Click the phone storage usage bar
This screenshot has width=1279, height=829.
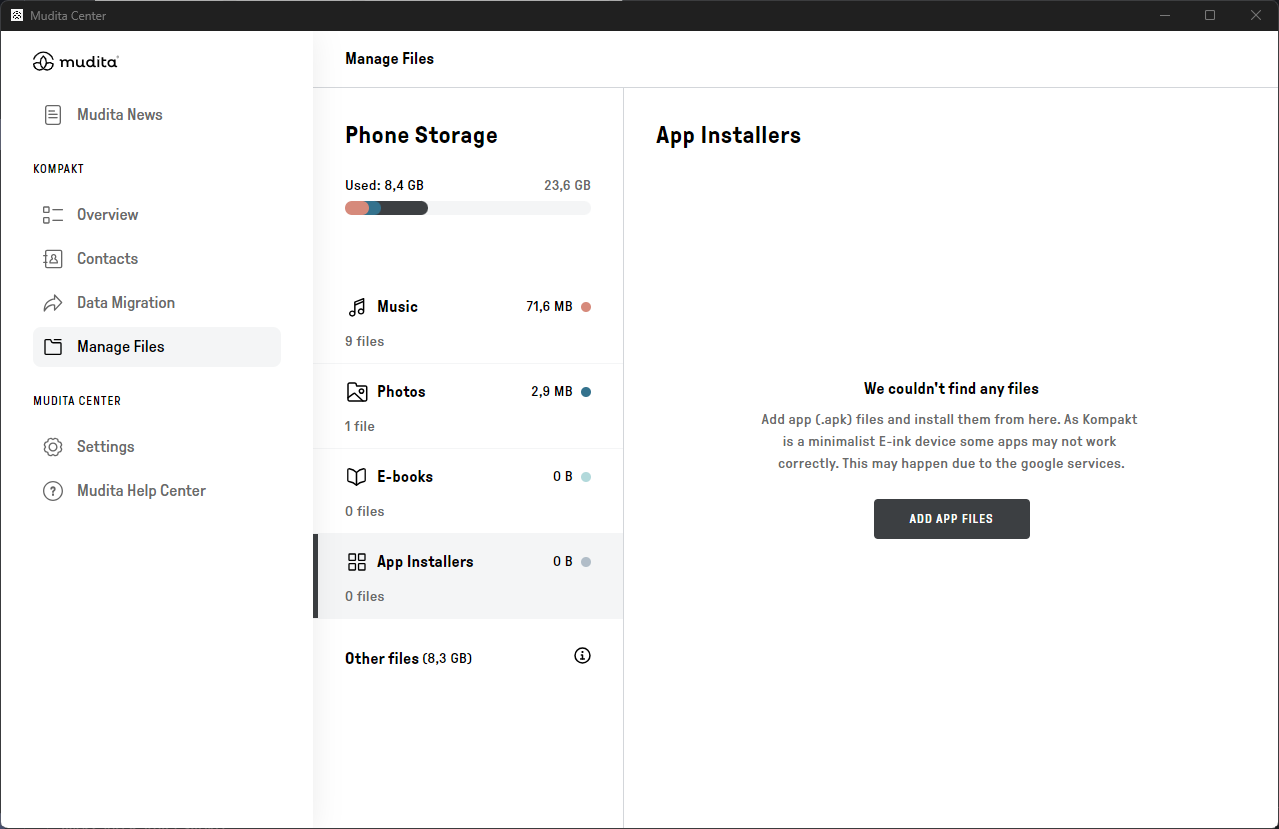(468, 208)
